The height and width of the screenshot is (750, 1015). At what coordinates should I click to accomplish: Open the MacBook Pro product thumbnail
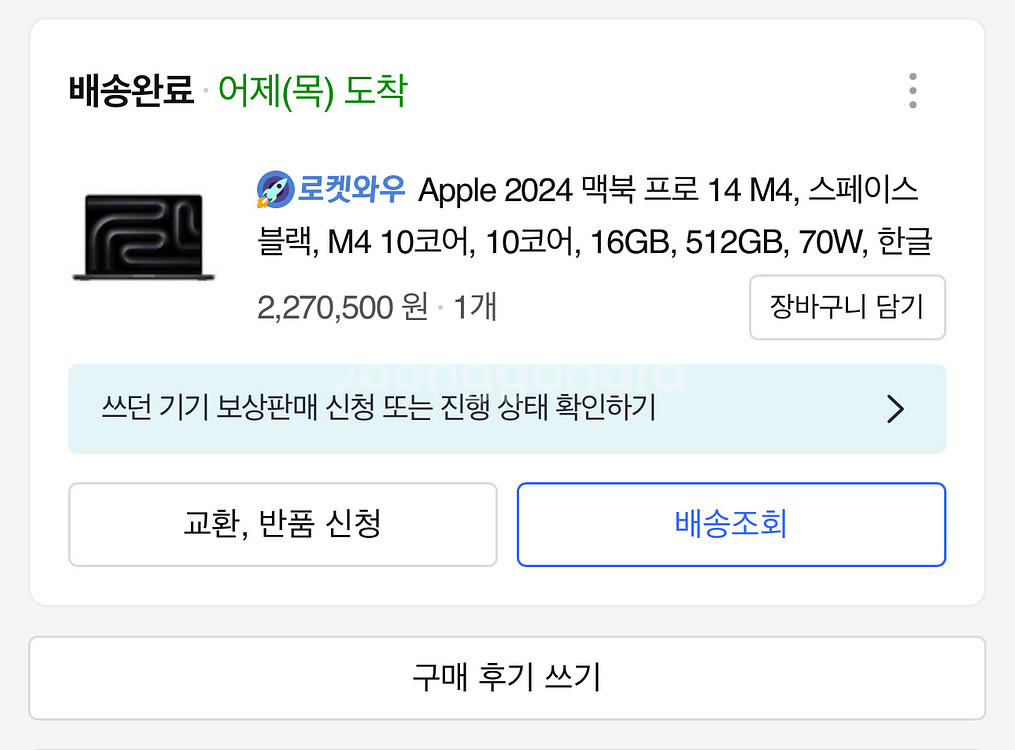(x=139, y=237)
